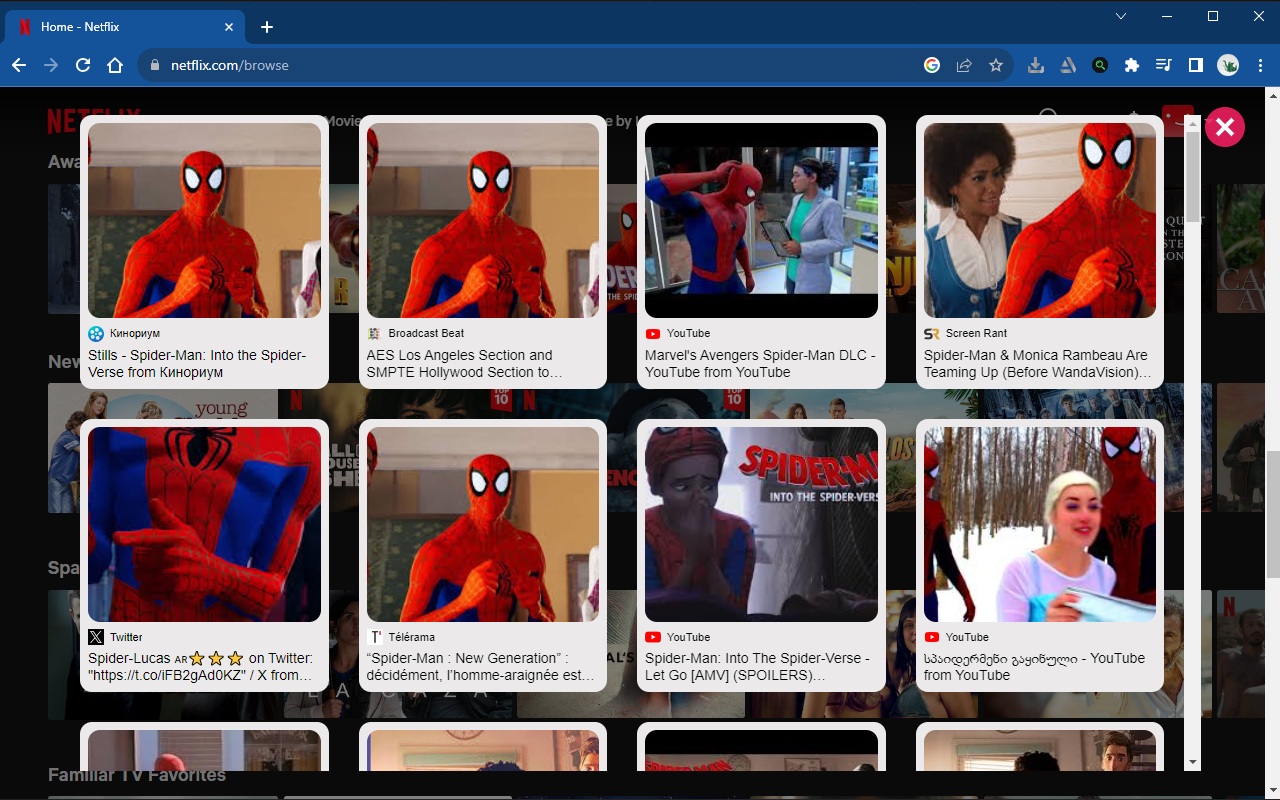This screenshot has height=800, width=1280.
Task: Share this page via share icon
Action: (x=964, y=65)
